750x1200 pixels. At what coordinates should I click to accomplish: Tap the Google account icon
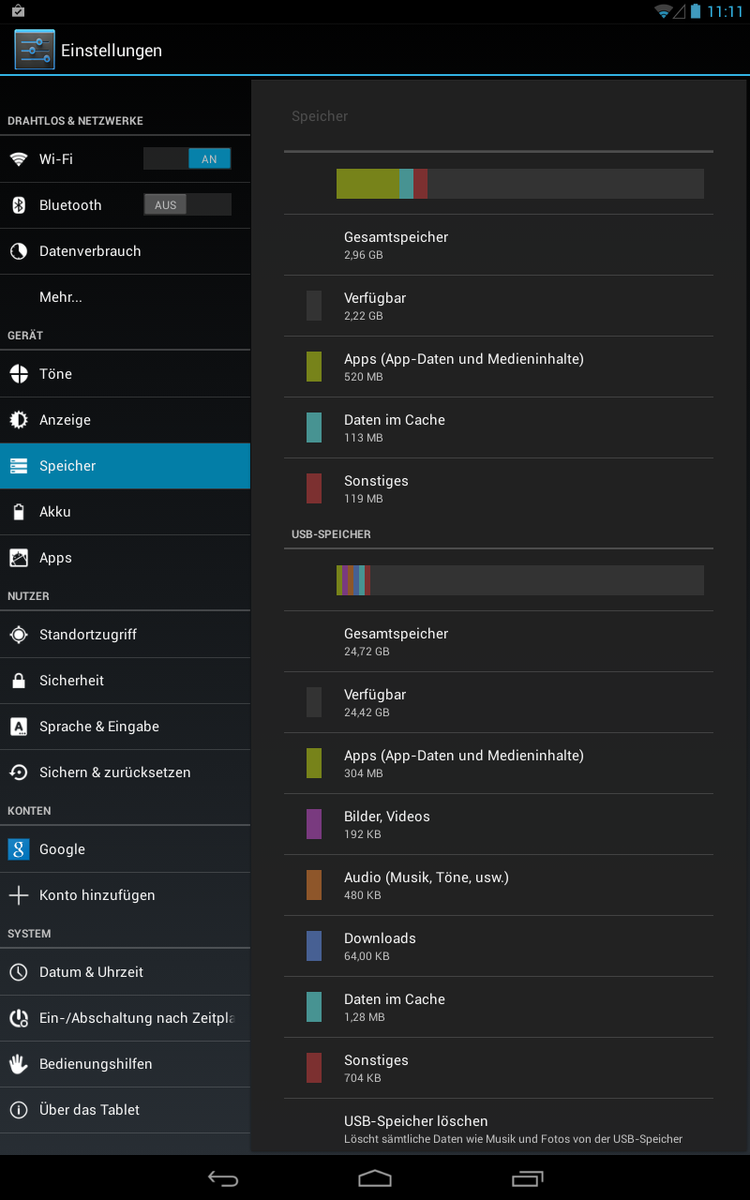19,849
